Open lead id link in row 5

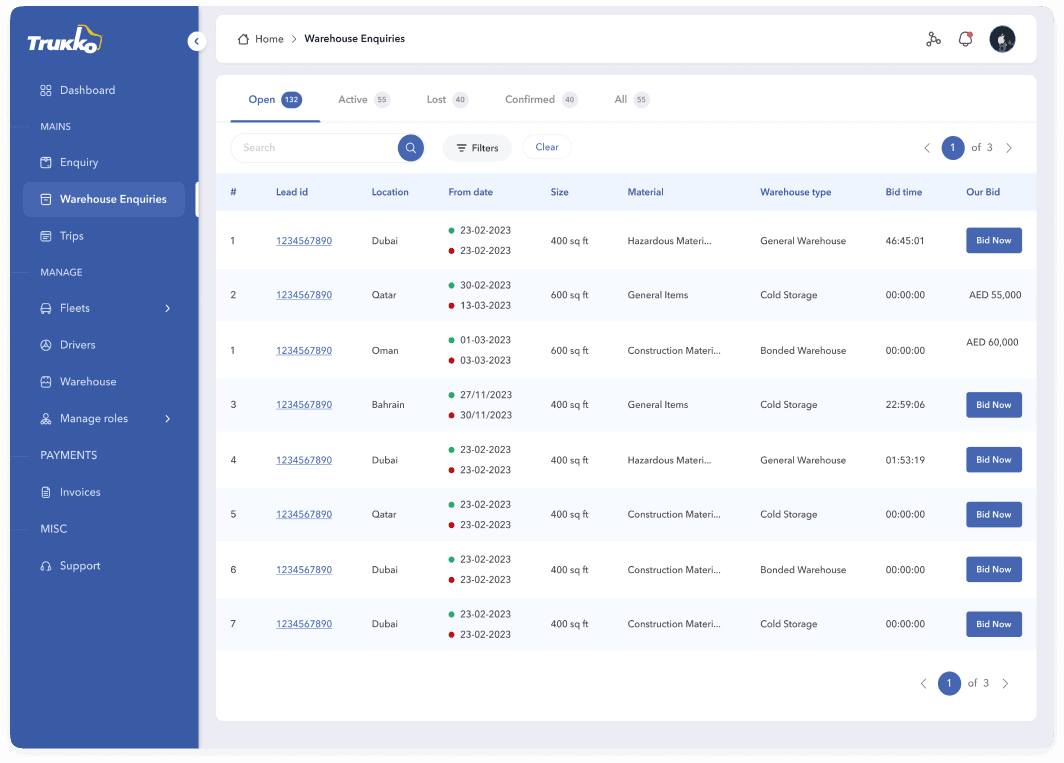304,515
